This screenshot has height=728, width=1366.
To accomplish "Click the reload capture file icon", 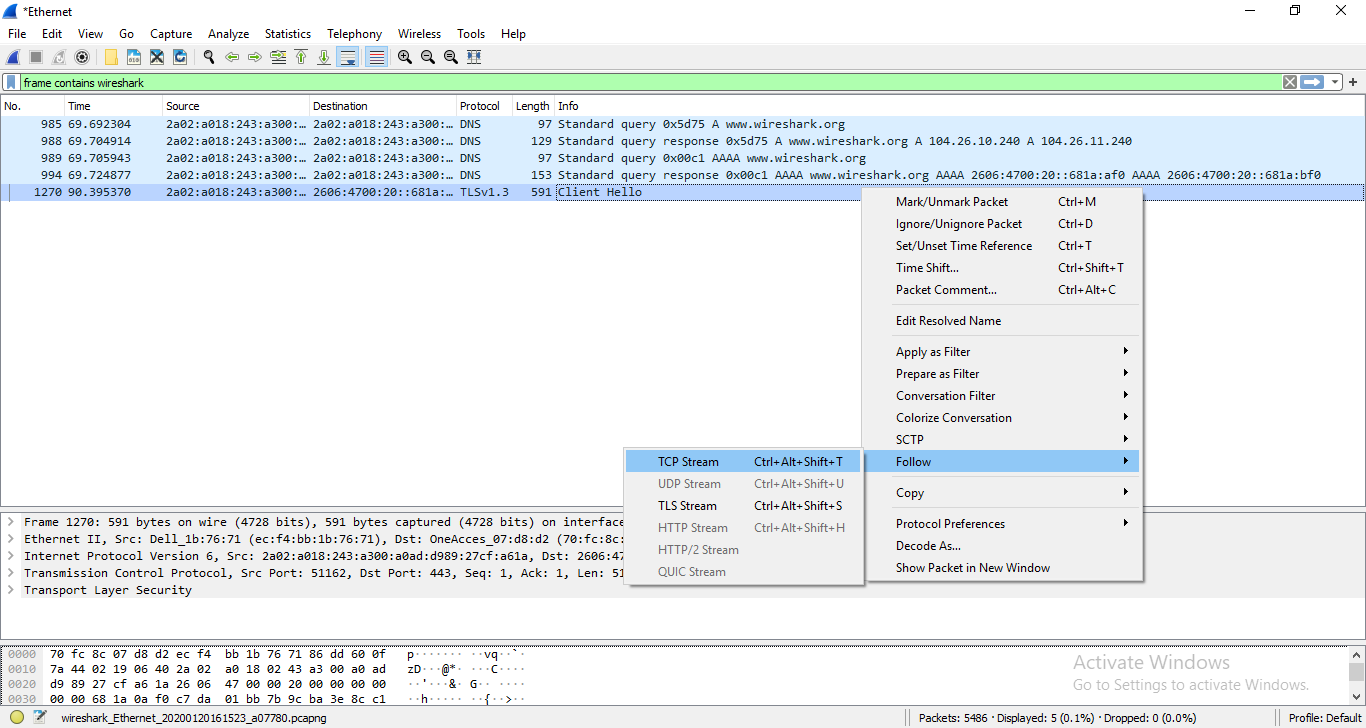I will (180, 57).
